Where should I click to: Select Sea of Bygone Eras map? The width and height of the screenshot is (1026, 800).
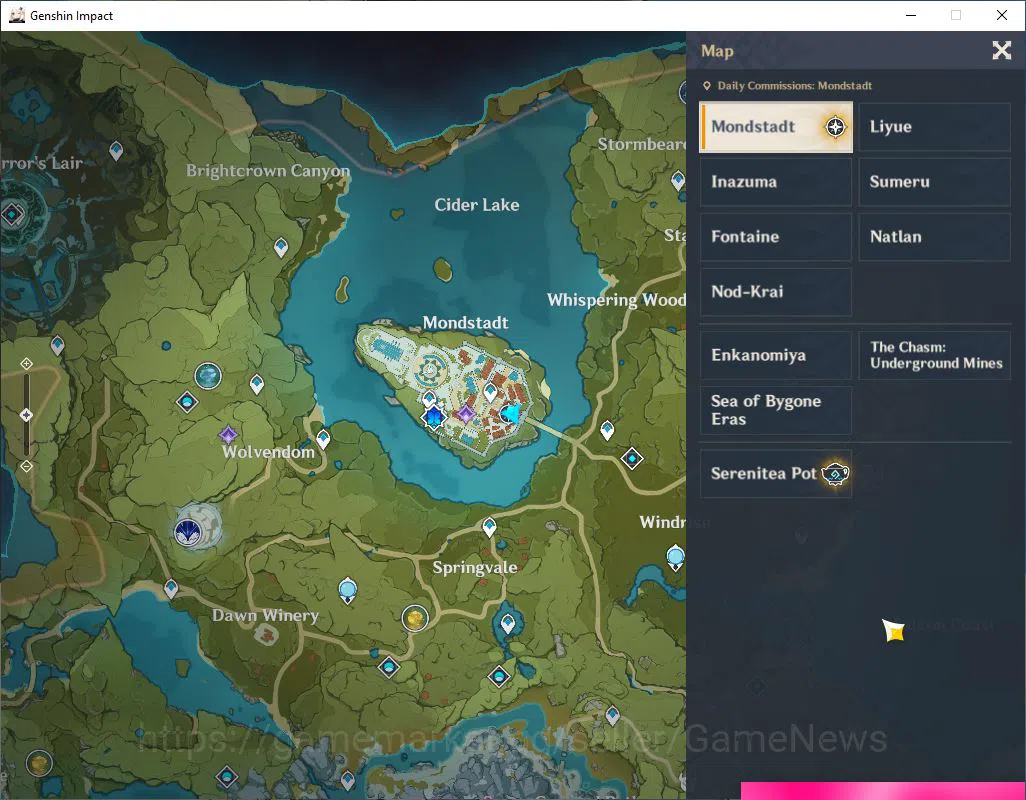[x=776, y=410]
